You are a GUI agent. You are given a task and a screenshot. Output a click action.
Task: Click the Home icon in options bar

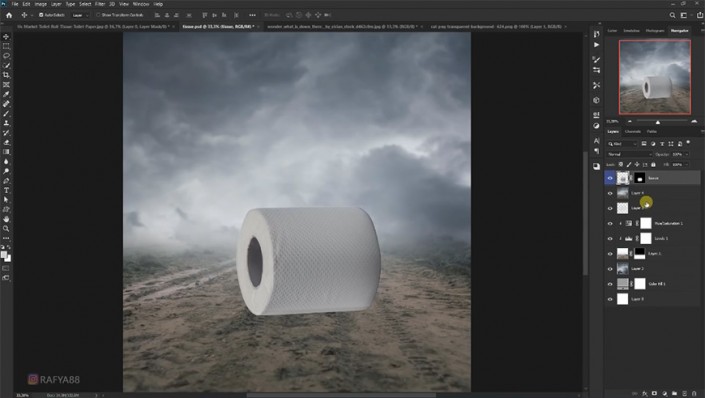(x=9, y=15)
